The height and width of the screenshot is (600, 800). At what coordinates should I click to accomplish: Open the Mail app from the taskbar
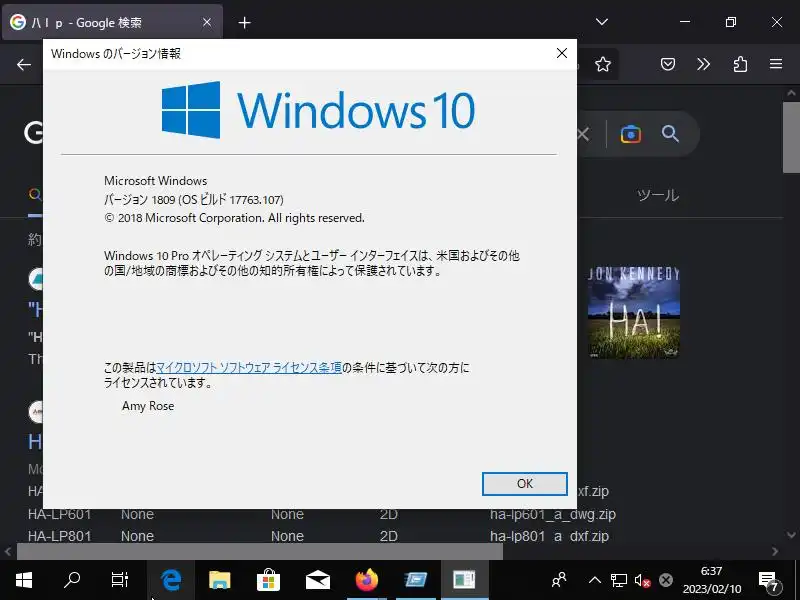click(317, 580)
